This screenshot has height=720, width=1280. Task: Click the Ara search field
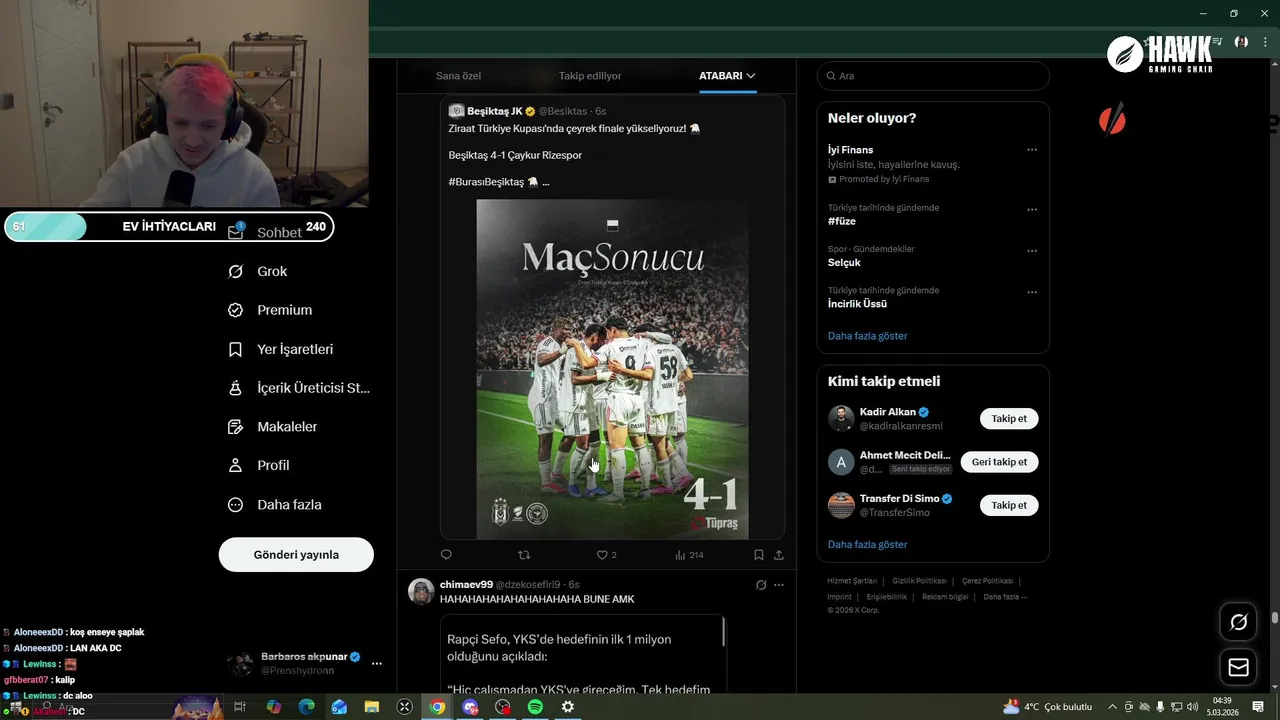coord(933,76)
